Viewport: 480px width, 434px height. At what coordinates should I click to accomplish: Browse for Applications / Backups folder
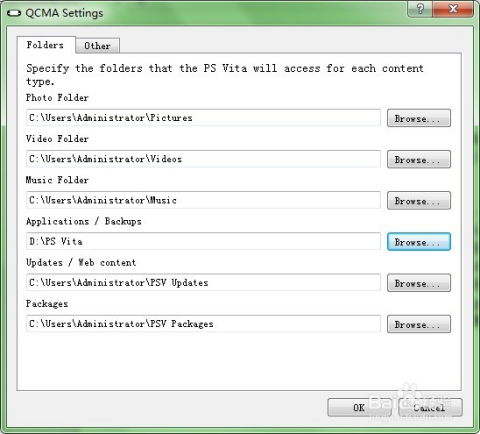(x=419, y=242)
